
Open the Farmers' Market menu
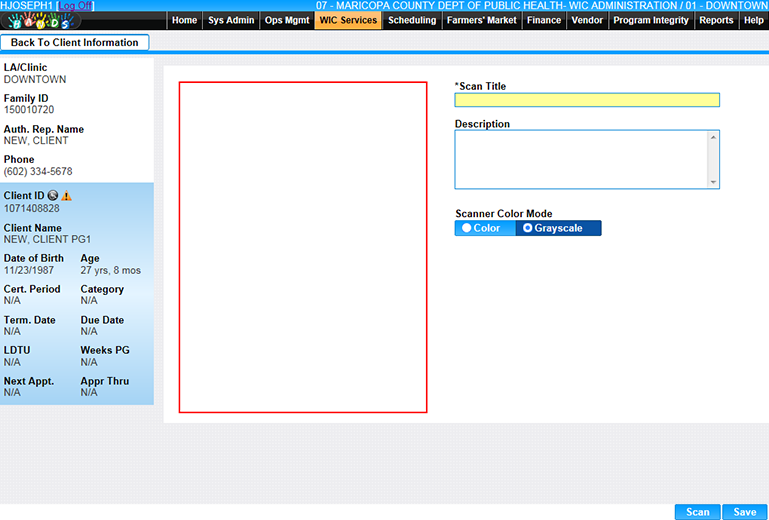482,20
